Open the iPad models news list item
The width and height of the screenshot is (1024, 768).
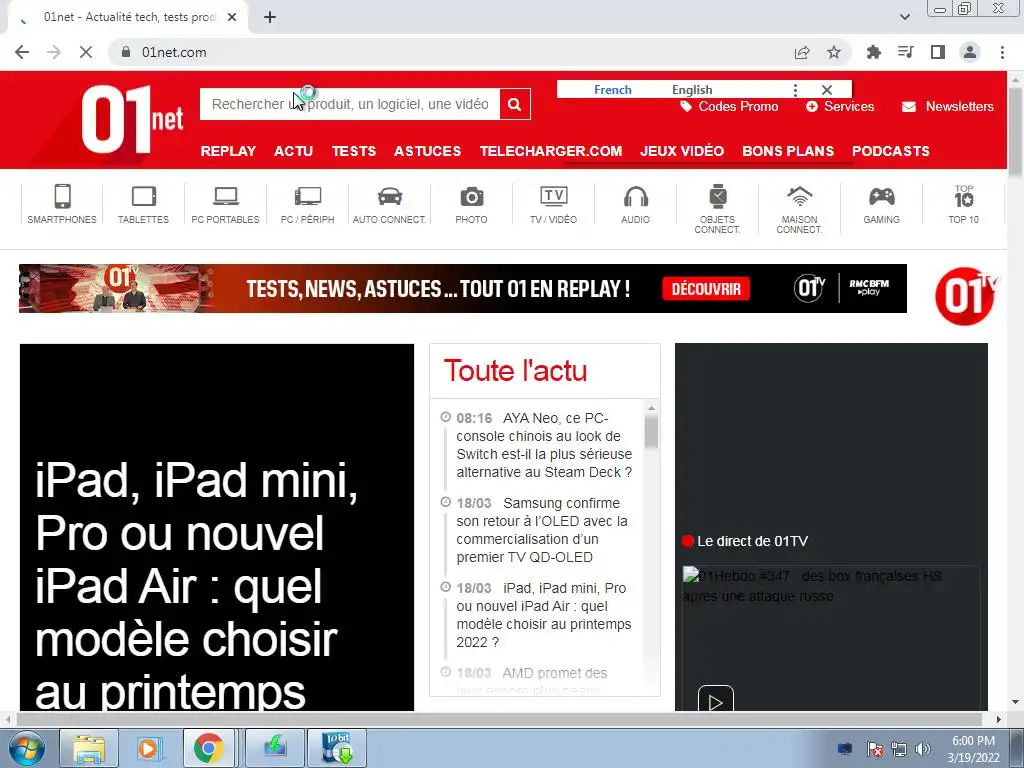[544, 615]
